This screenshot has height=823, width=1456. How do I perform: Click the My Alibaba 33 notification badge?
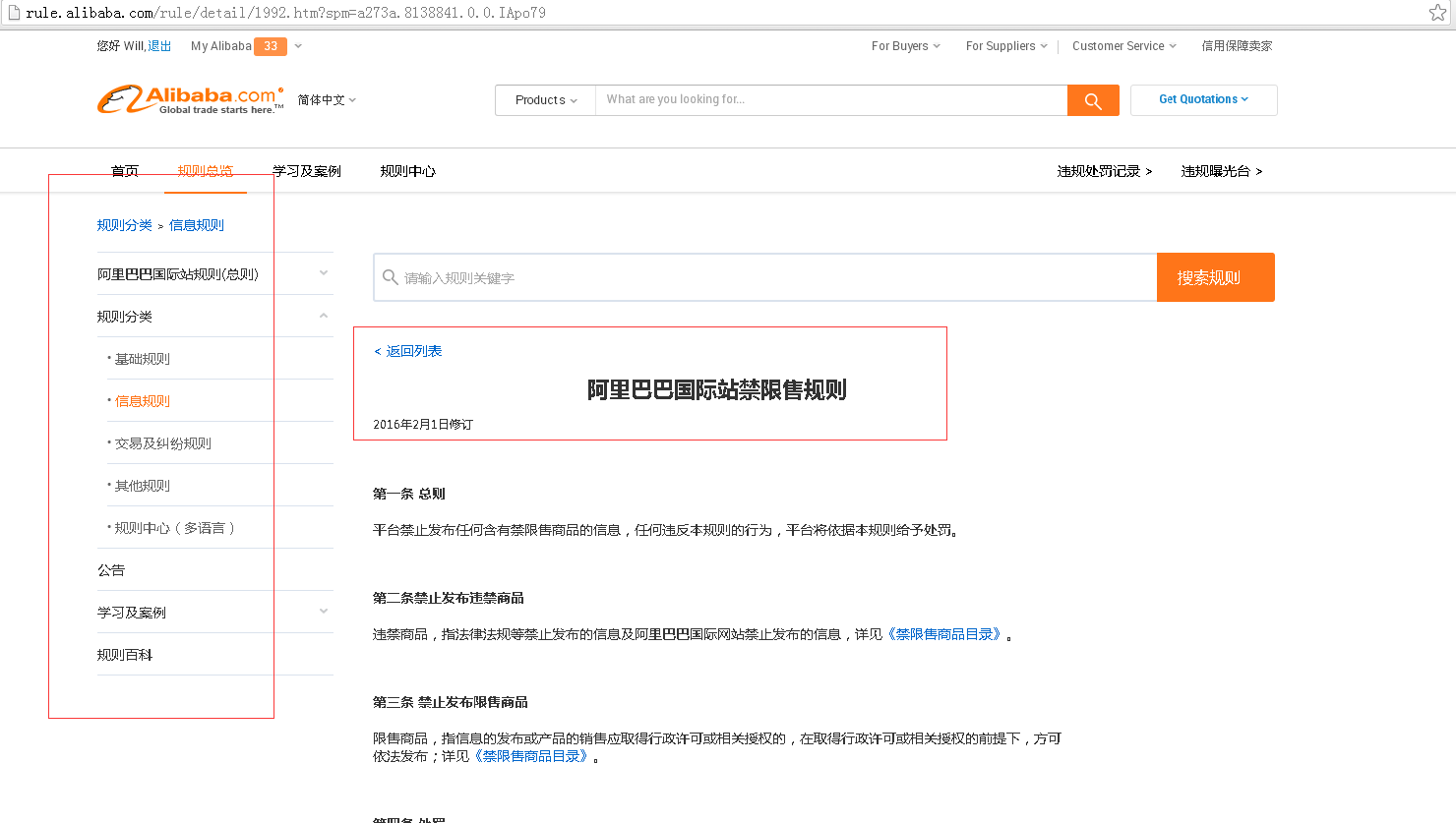pyautogui.click(x=271, y=46)
